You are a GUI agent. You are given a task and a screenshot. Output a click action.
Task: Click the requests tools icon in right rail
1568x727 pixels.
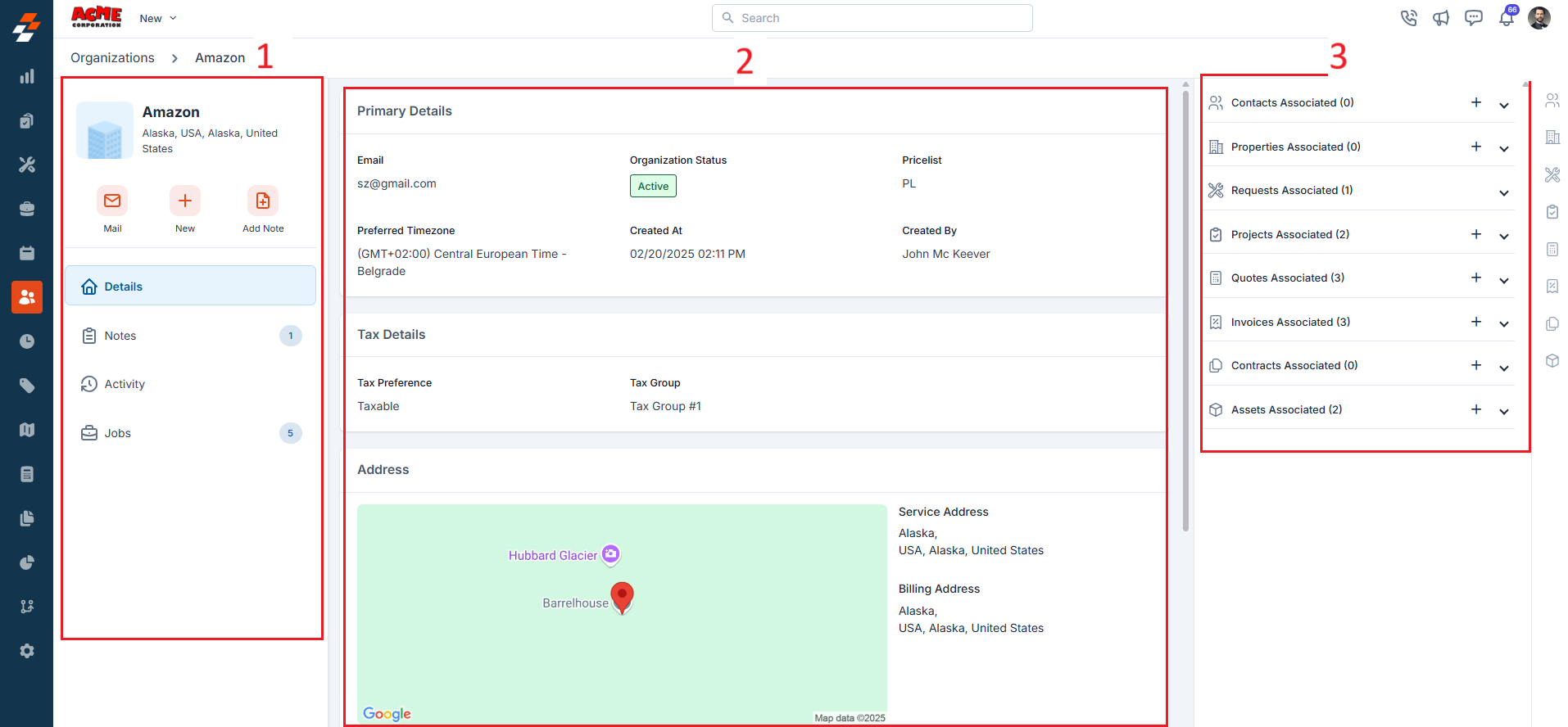pos(1552,174)
